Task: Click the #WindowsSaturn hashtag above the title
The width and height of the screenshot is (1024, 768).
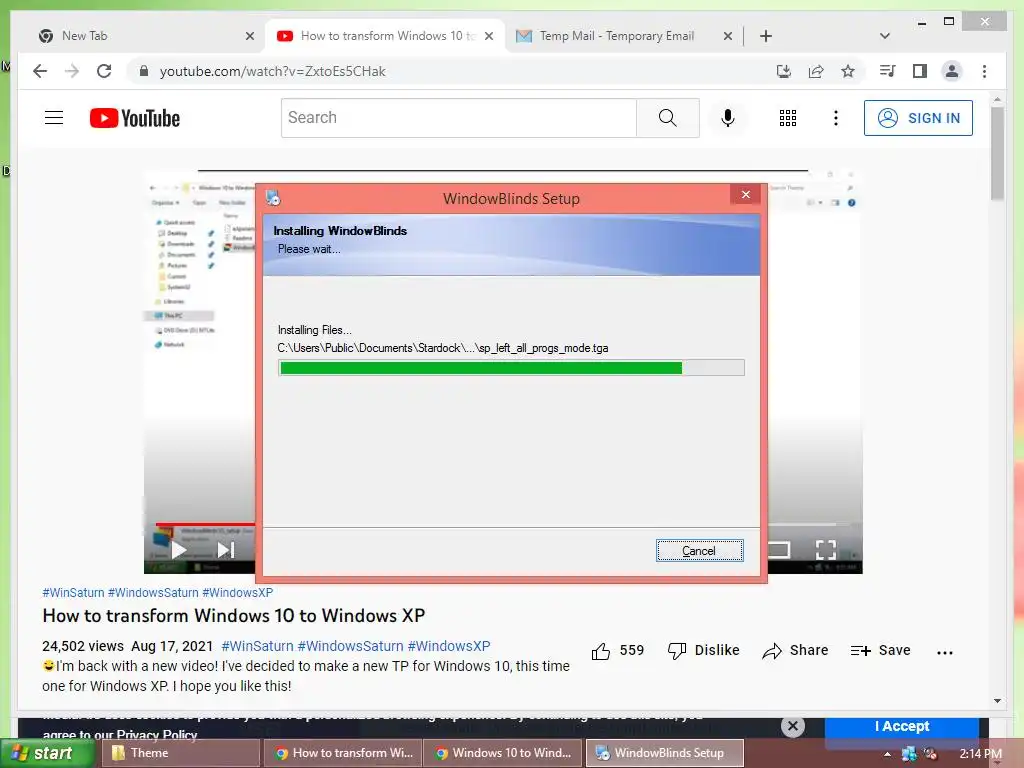Action: pos(153,592)
